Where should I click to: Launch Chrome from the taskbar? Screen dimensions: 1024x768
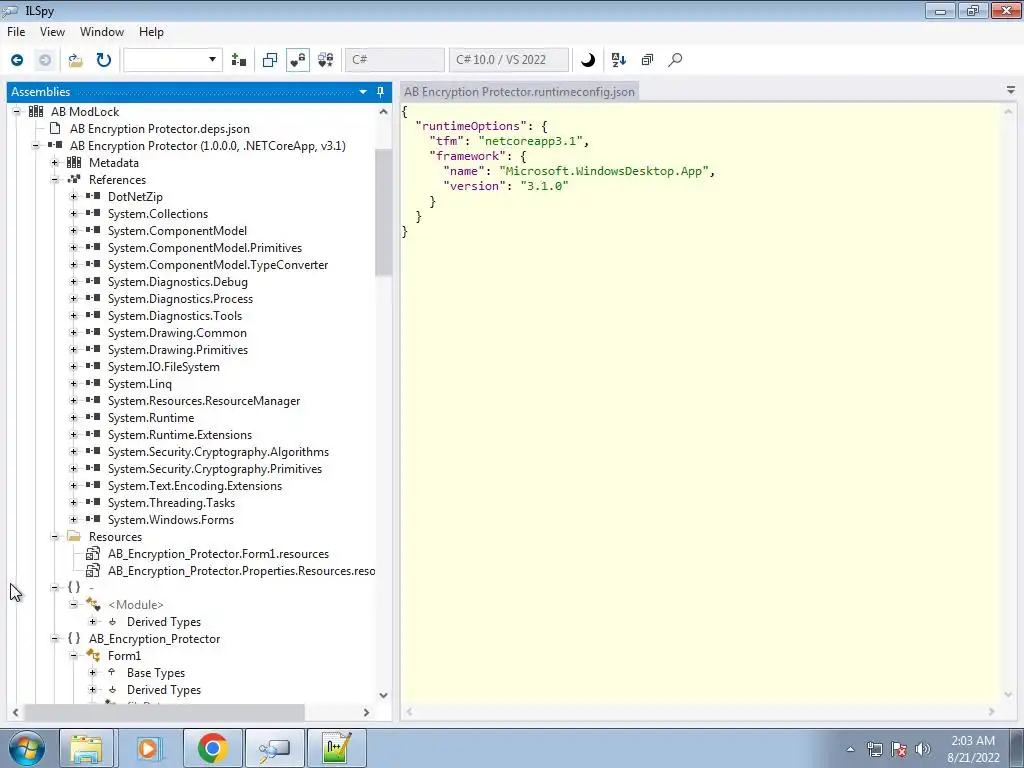click(212, 748)
